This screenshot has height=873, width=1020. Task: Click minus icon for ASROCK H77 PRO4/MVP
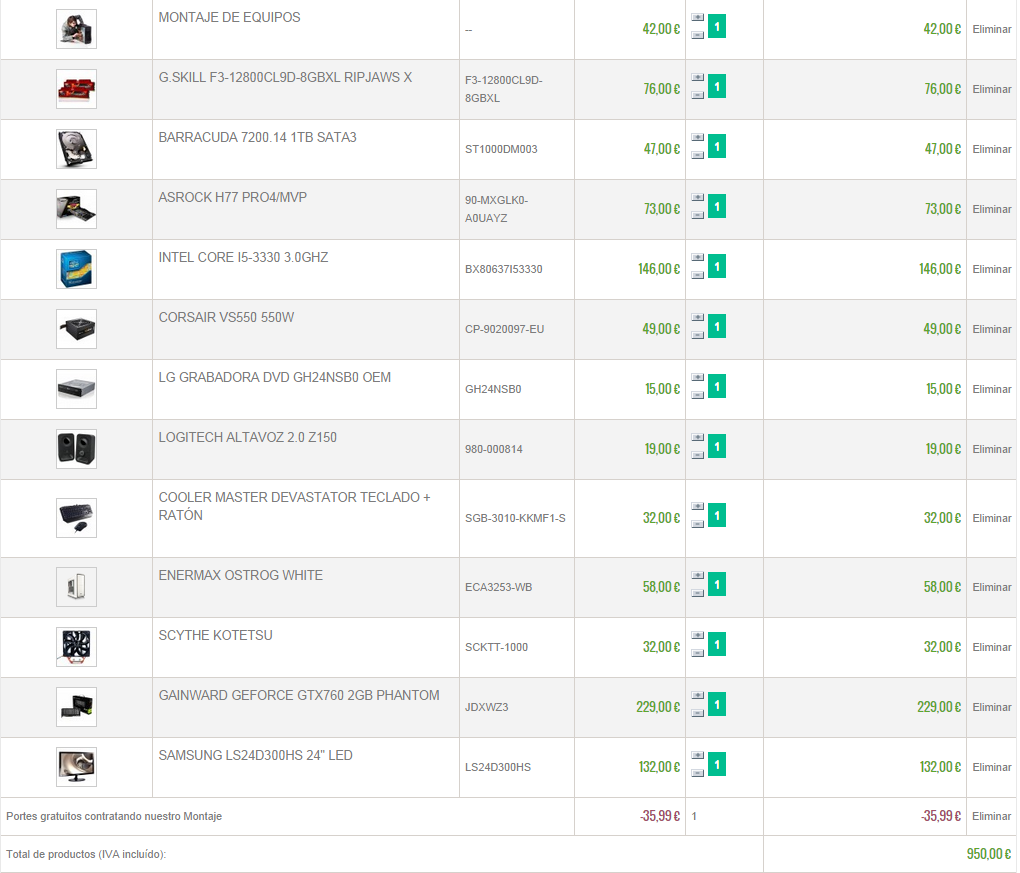pyautogui.click(x=697, y=215)
